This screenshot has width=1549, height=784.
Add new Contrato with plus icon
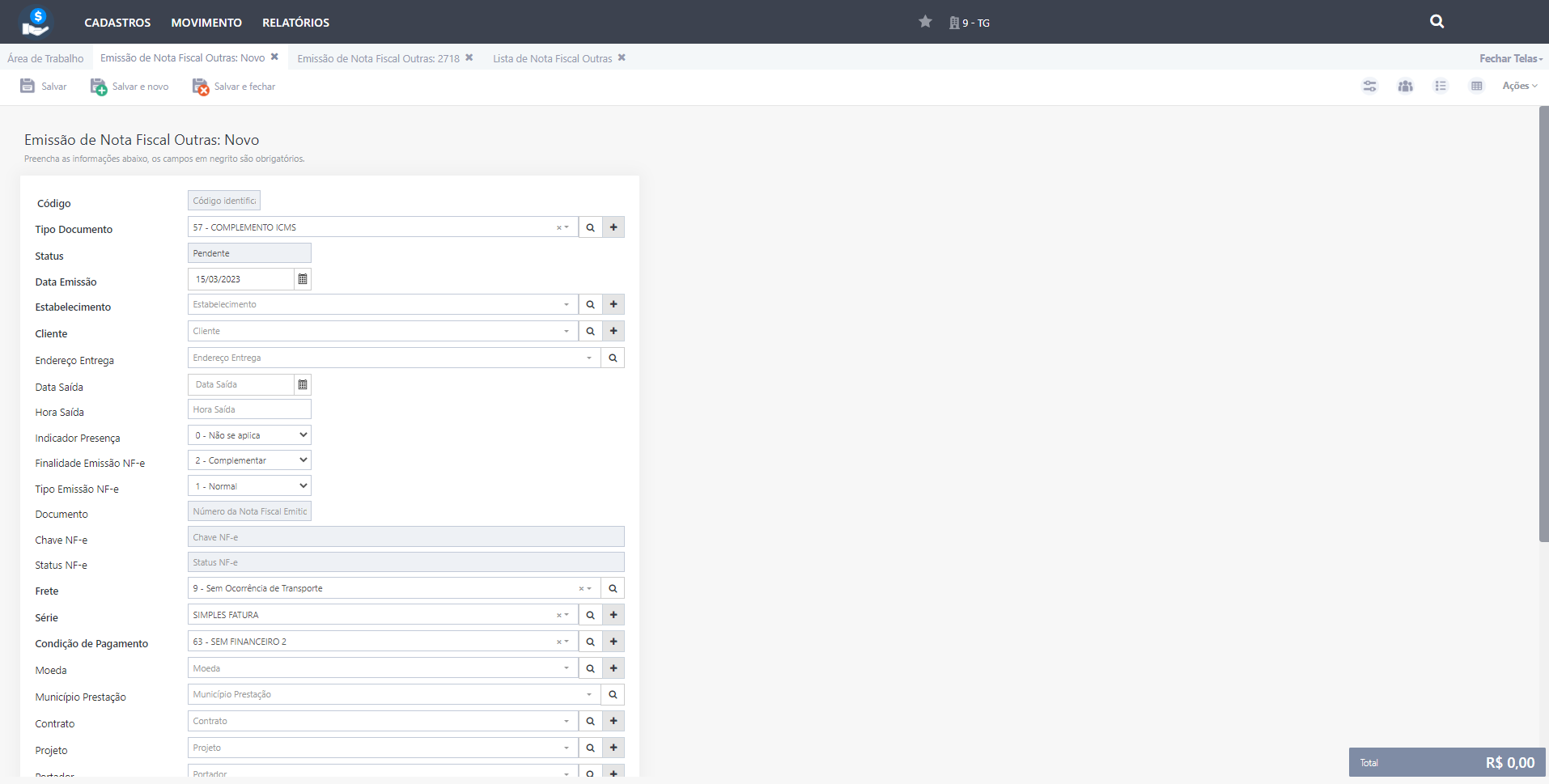tap(613, 721)
